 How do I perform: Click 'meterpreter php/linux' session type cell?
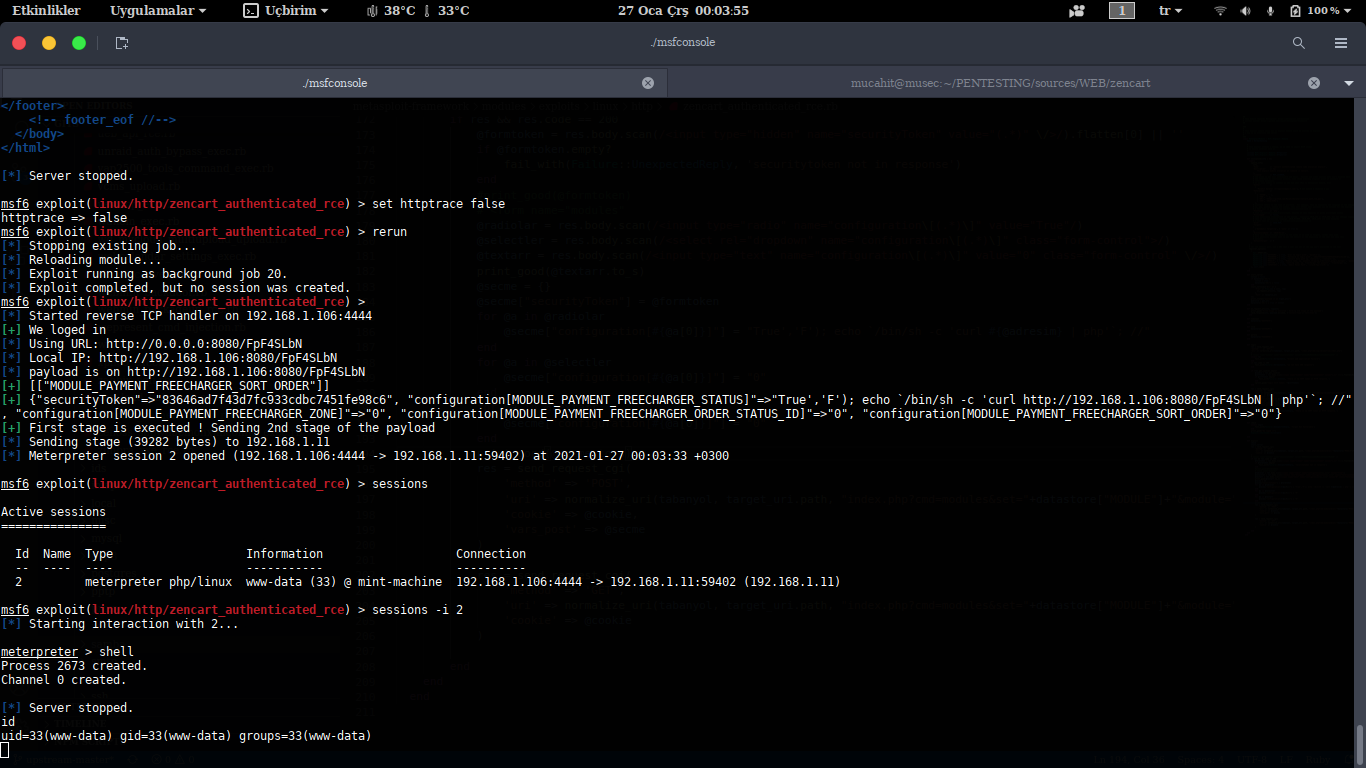[x=158, y=582]
